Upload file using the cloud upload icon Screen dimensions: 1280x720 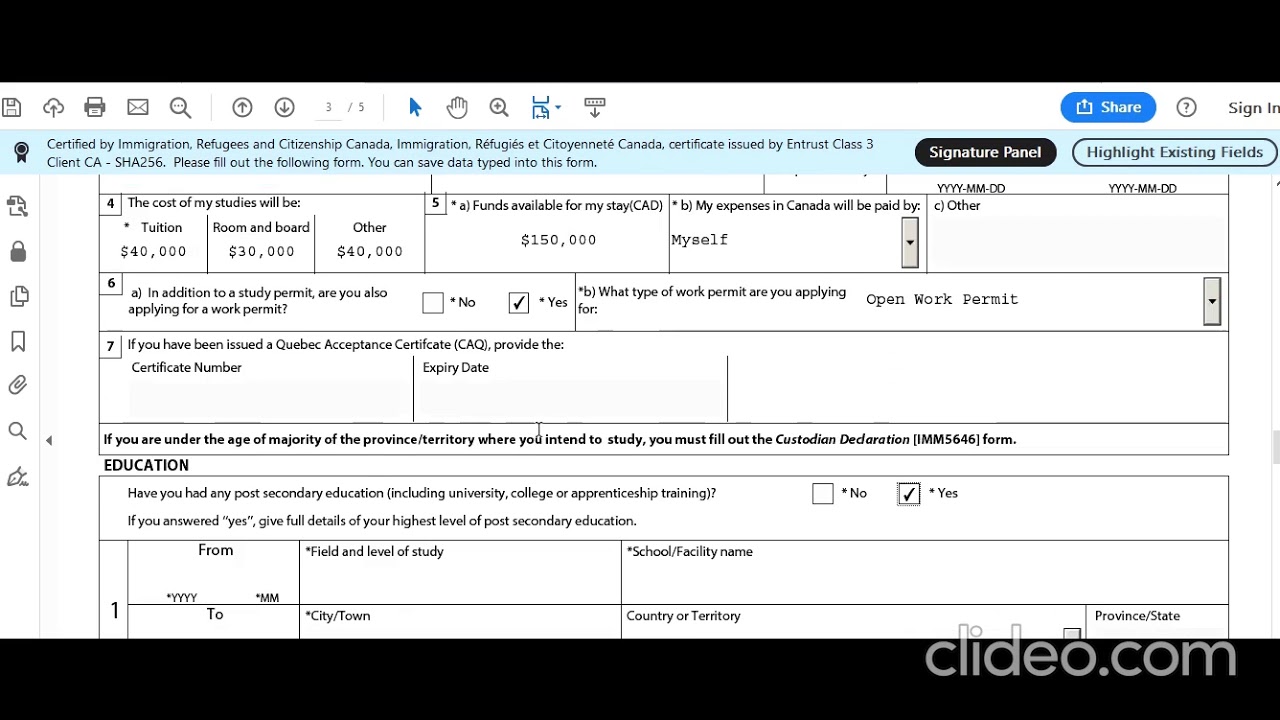(x=53, y=107)
